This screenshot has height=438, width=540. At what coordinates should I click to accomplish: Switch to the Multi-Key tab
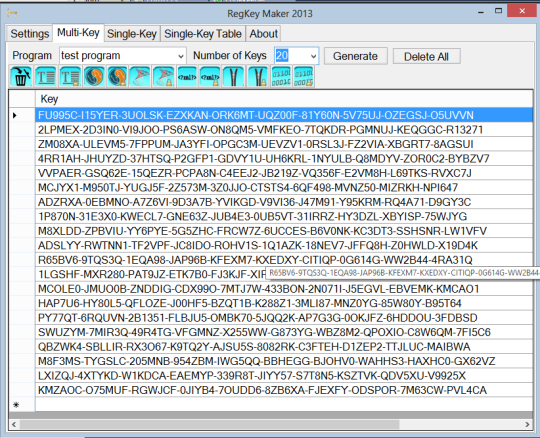78,33
